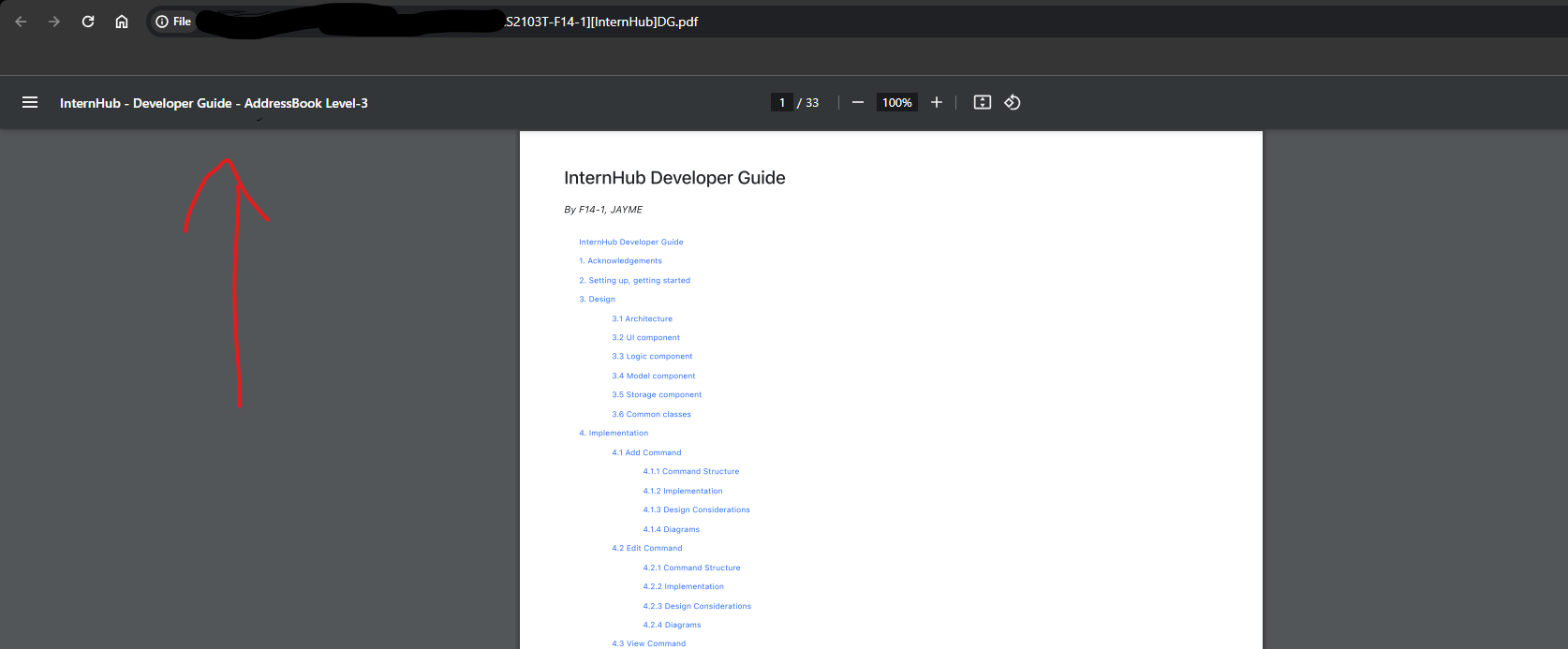The height and width of the screenshot is (649, 1568).
Task: Go to 4. Implementation section
Action: click(614, 434)
